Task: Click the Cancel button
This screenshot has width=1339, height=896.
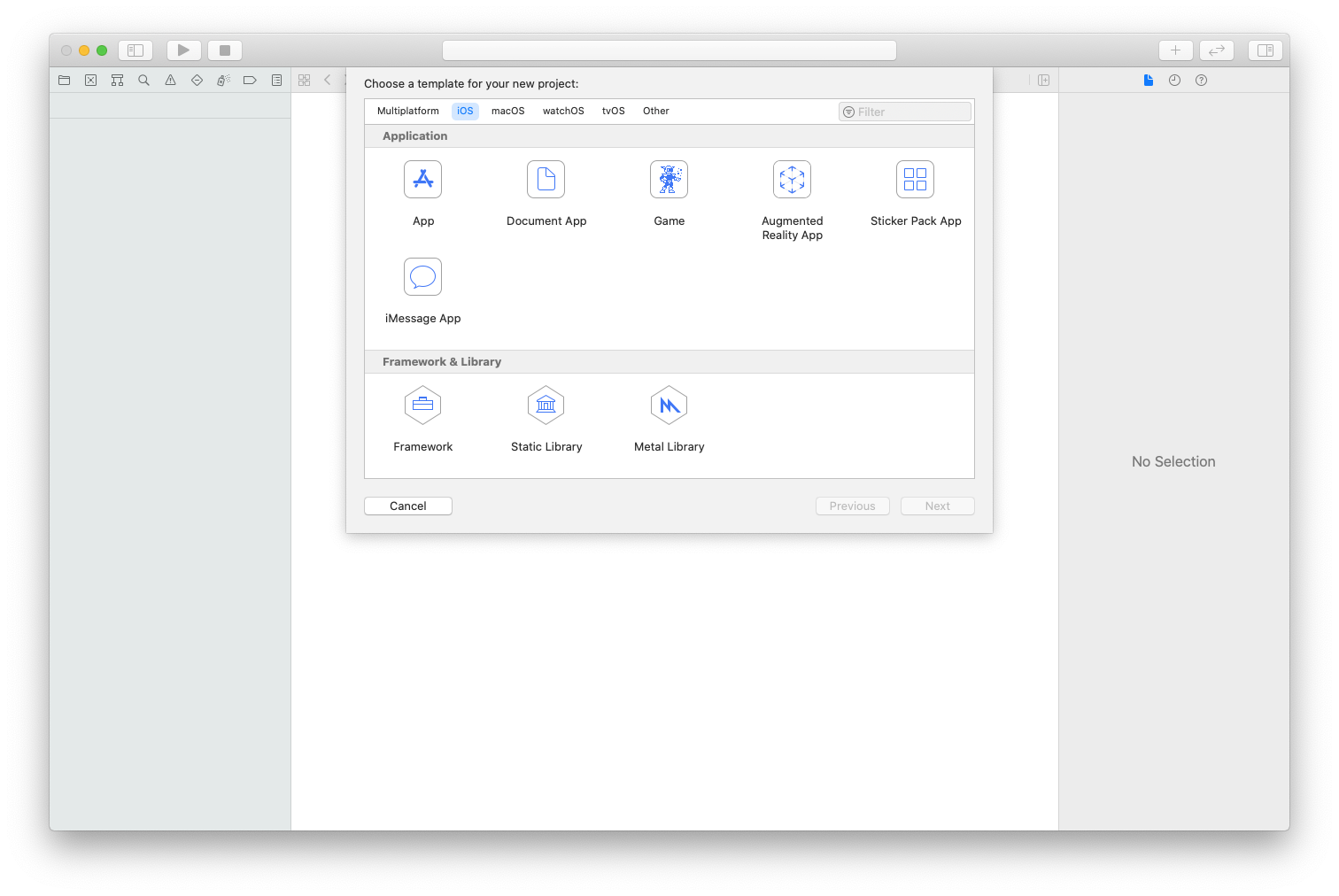Action: (x=408, y=506)
